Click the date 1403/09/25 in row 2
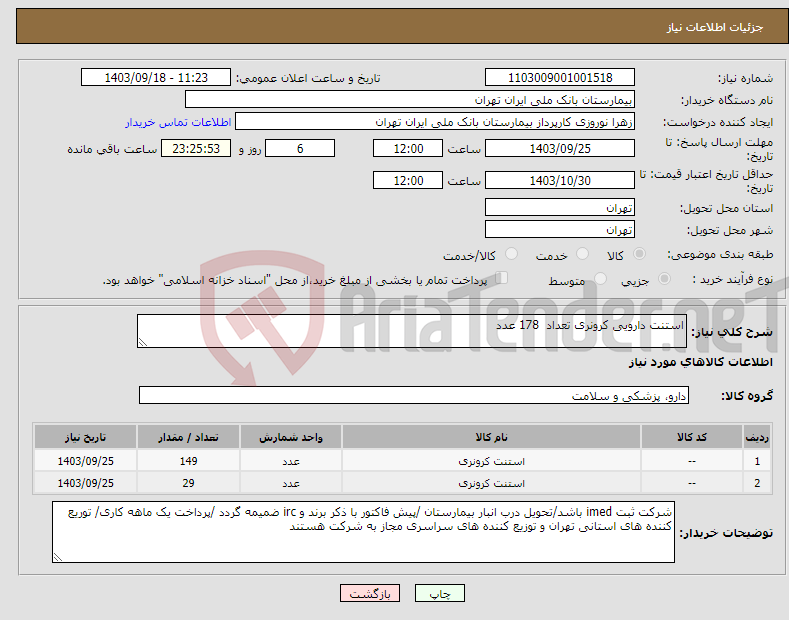Viewport: 789px width, 620px height. pos(85,483)
